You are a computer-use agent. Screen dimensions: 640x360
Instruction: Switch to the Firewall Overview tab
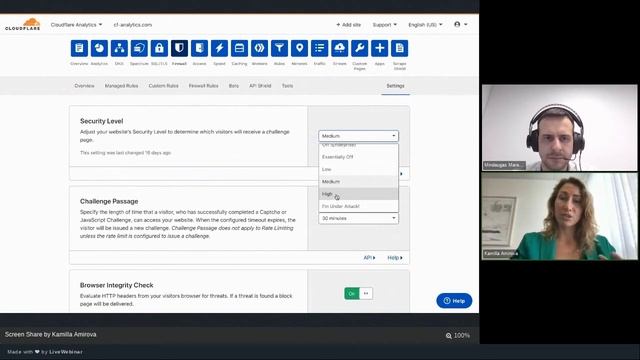click(x=84, y=86)
